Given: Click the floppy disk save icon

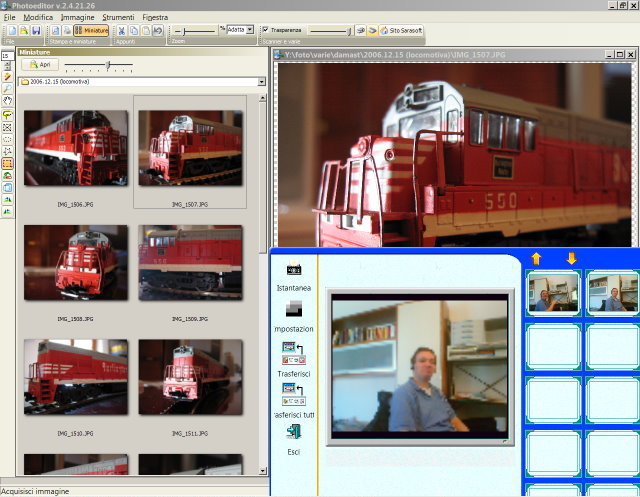Looking at the screenshot, I should (x=36, y=31).
